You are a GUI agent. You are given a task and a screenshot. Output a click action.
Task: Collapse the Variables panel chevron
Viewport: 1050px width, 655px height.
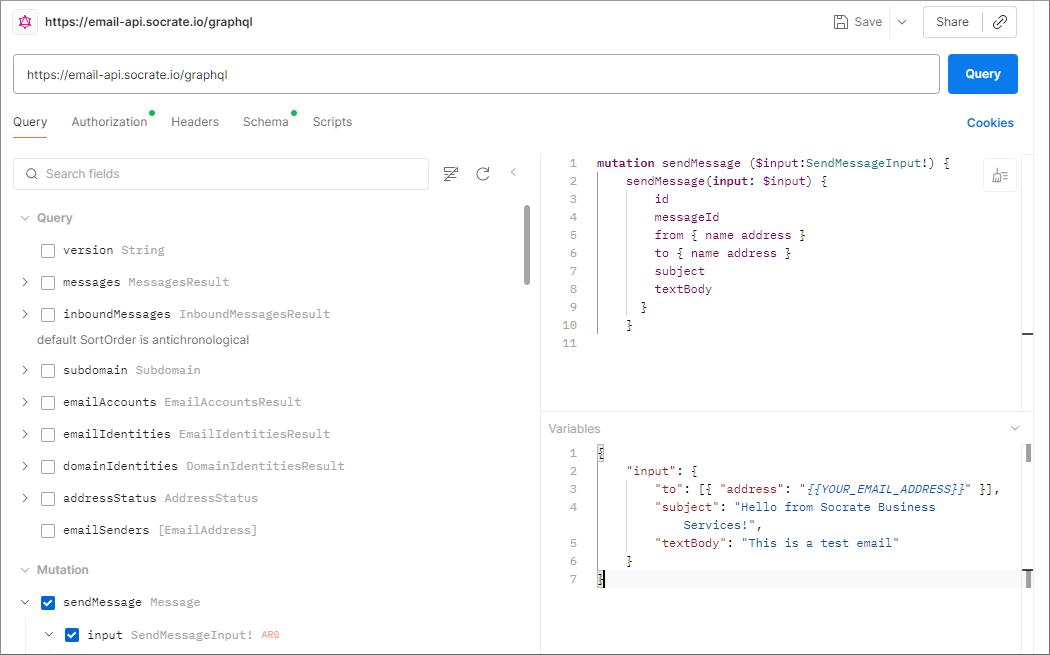1016,427
